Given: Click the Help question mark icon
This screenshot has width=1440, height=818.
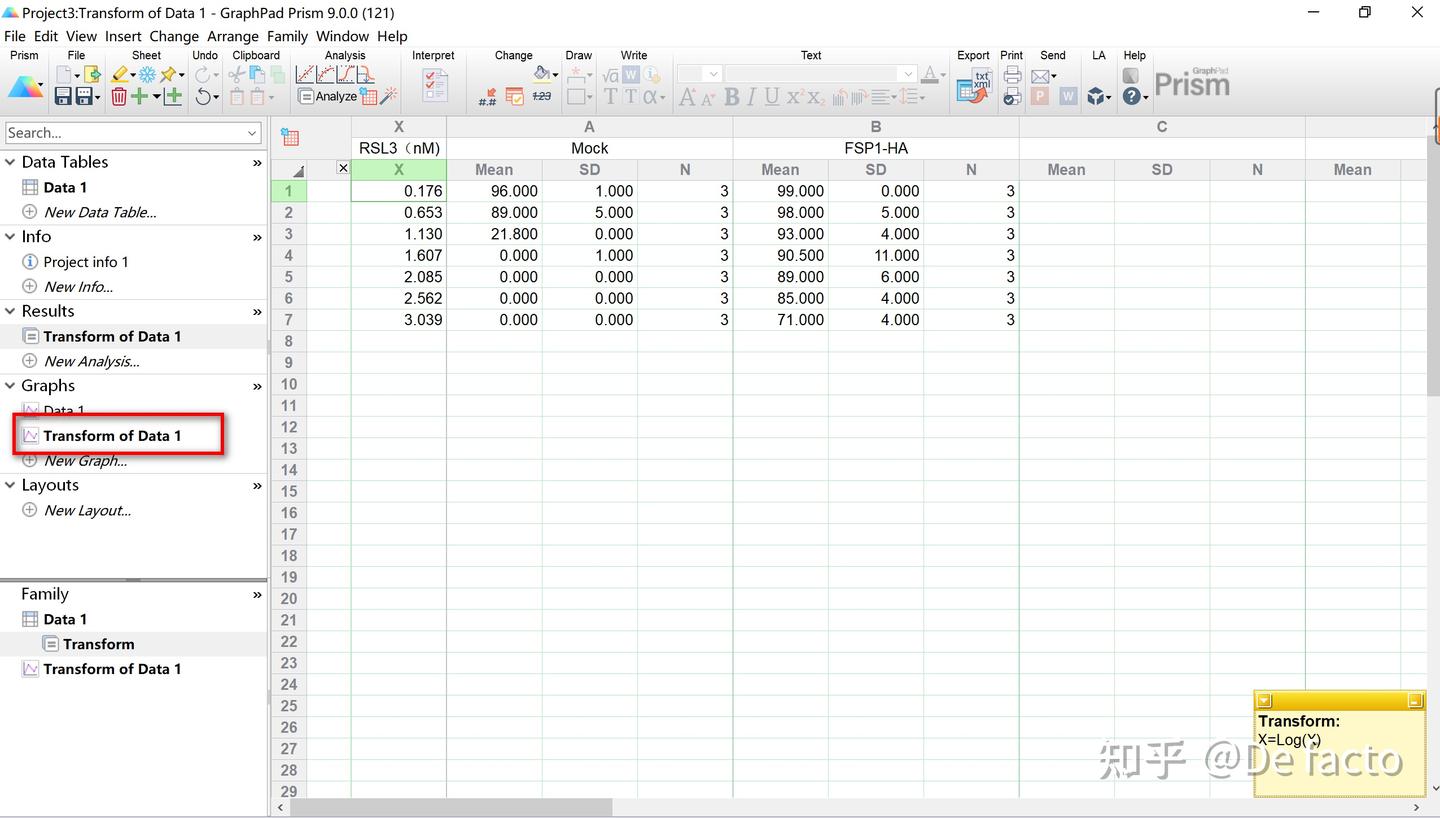Looking at the screenshot, I should (1131, 96).
